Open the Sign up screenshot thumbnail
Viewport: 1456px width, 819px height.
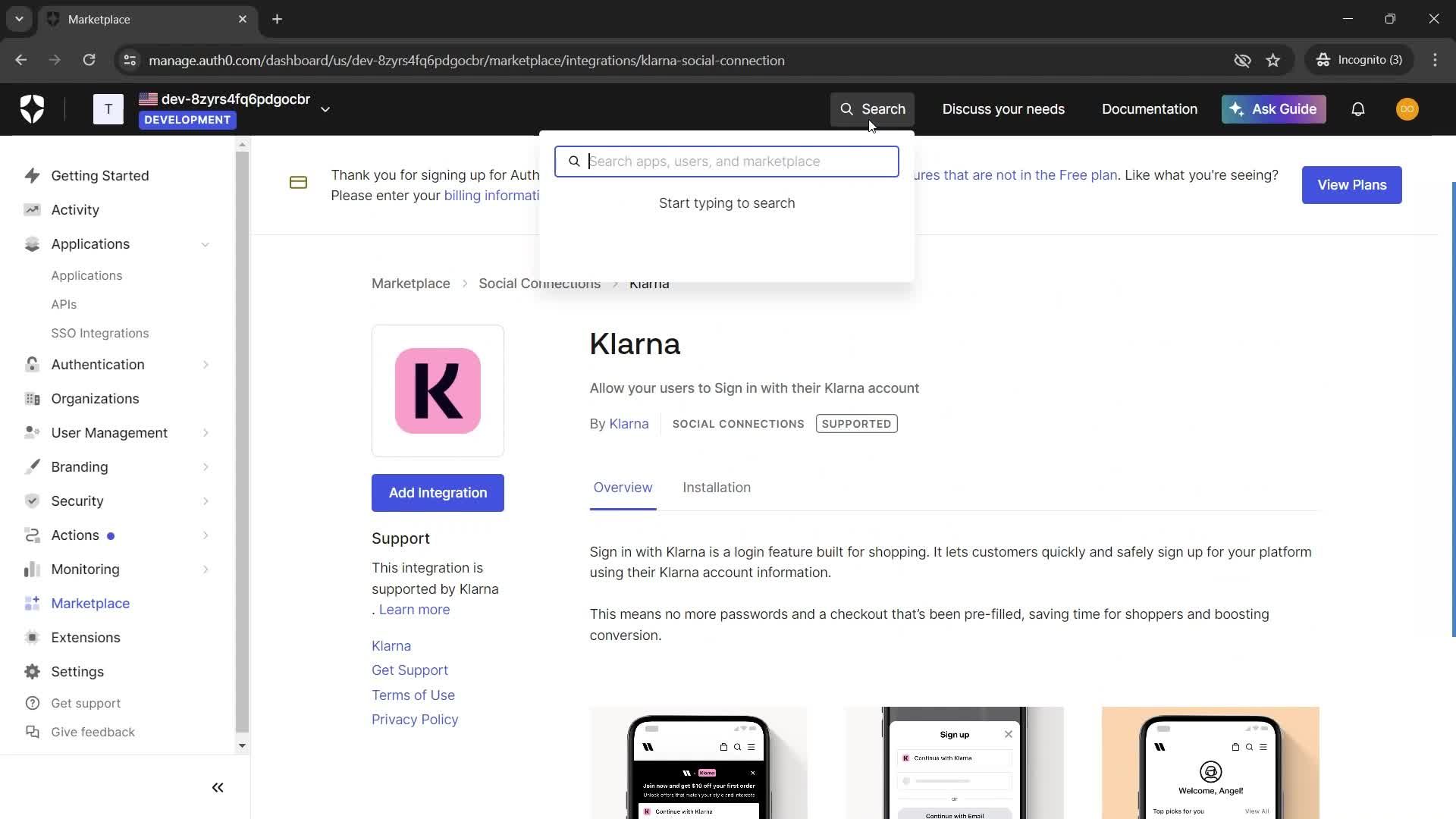click(x=954, y=763)
